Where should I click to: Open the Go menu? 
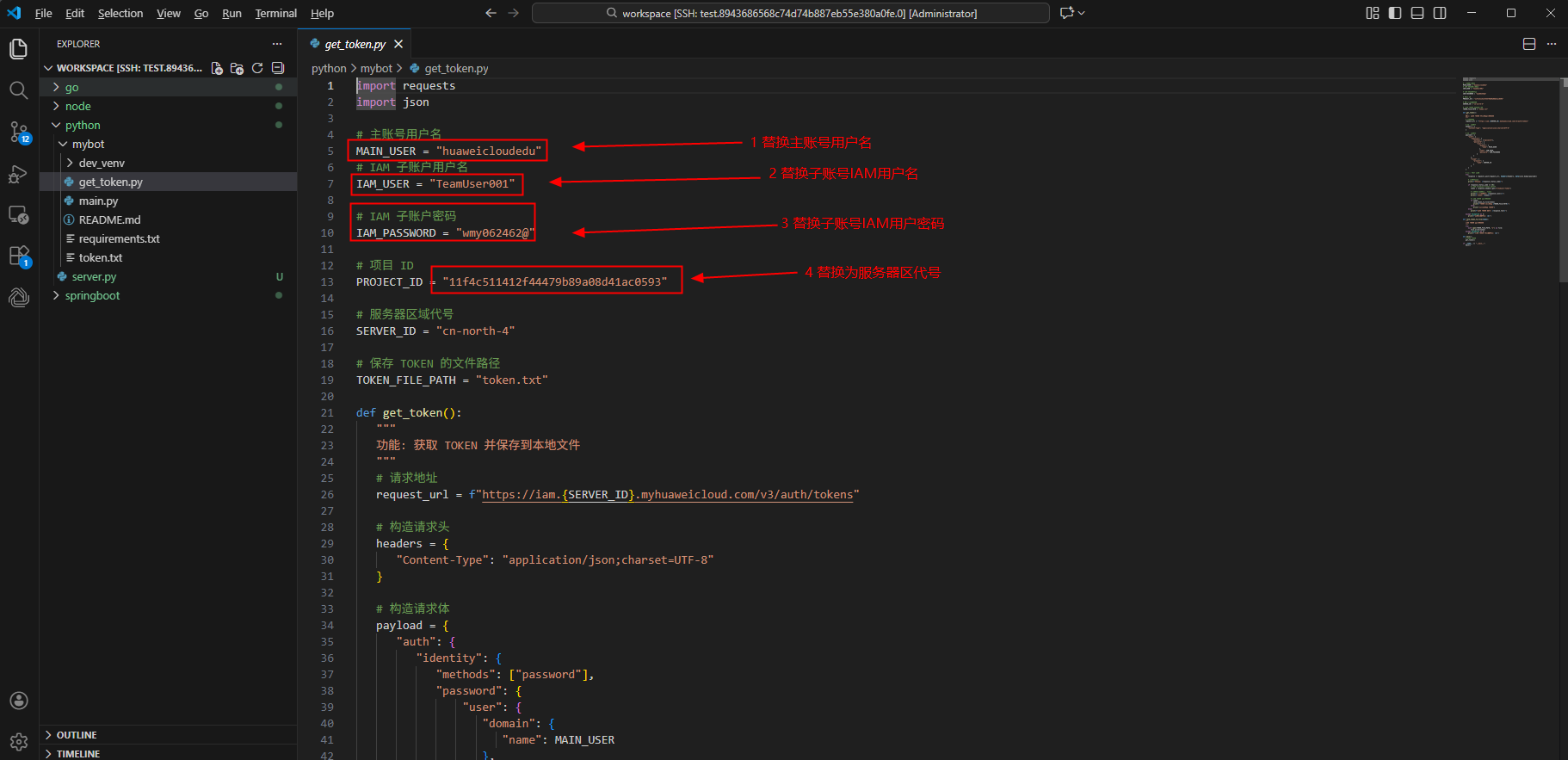pyautogui.click(x=201, y=13)
